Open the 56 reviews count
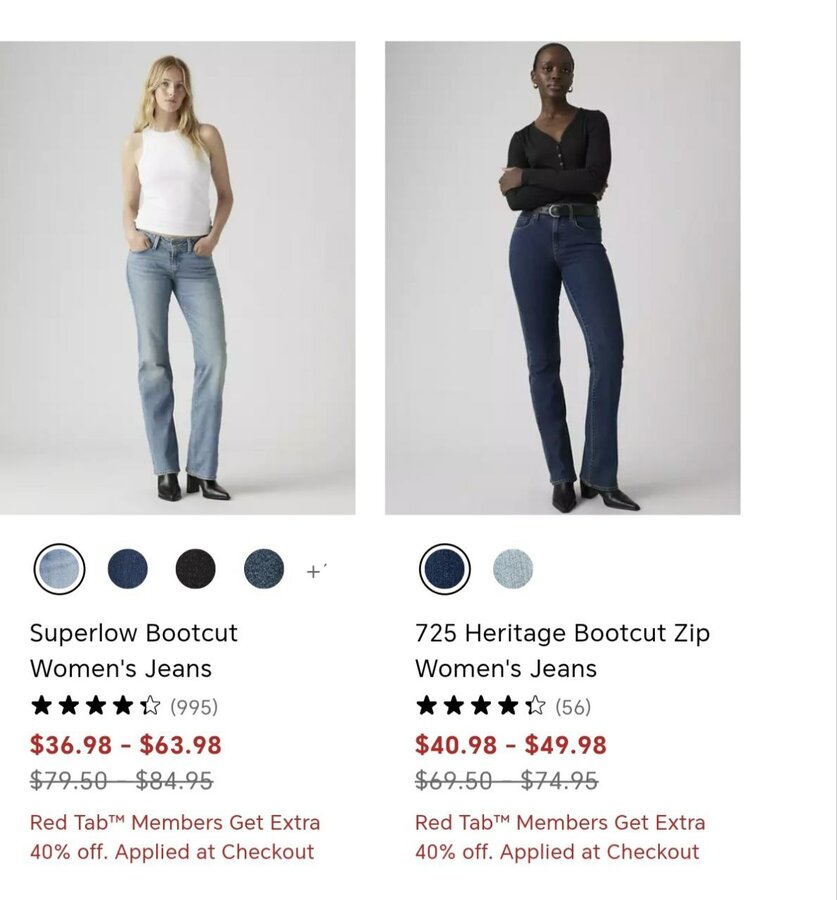This screenshot has width=837, height=900. coord(573,707)
